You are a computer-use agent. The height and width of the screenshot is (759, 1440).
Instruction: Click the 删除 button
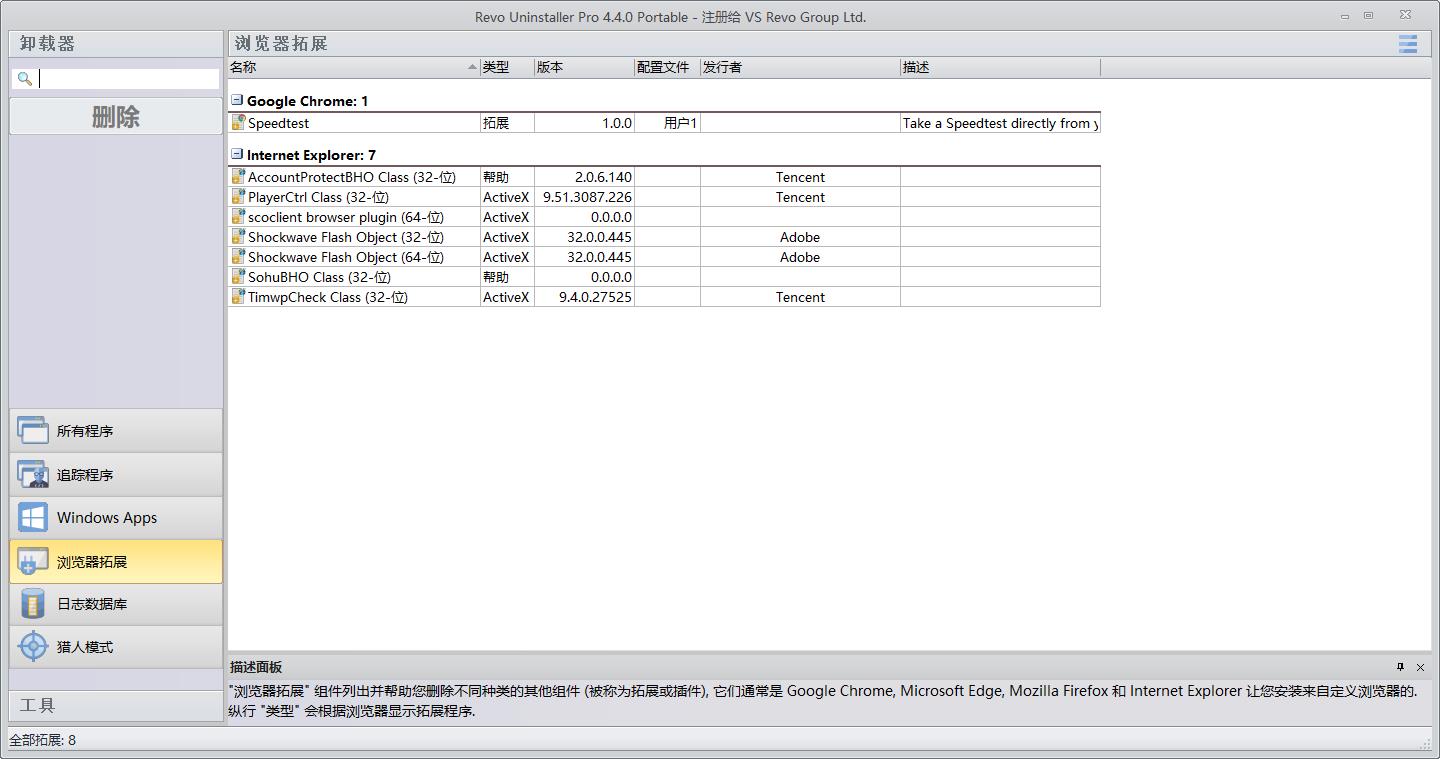[x=116, y=116]
